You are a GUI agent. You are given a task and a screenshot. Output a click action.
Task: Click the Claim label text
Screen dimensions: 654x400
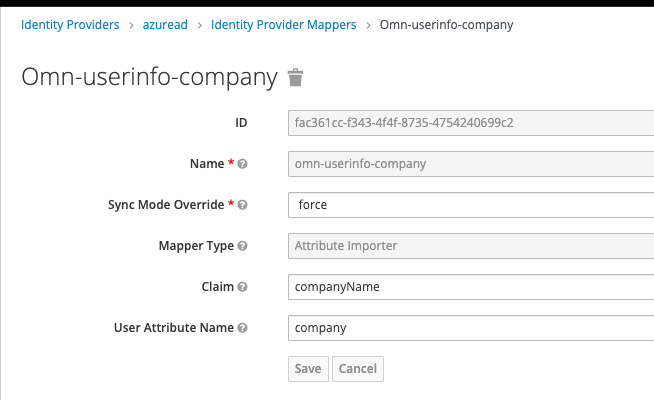[x=217, y=287]
